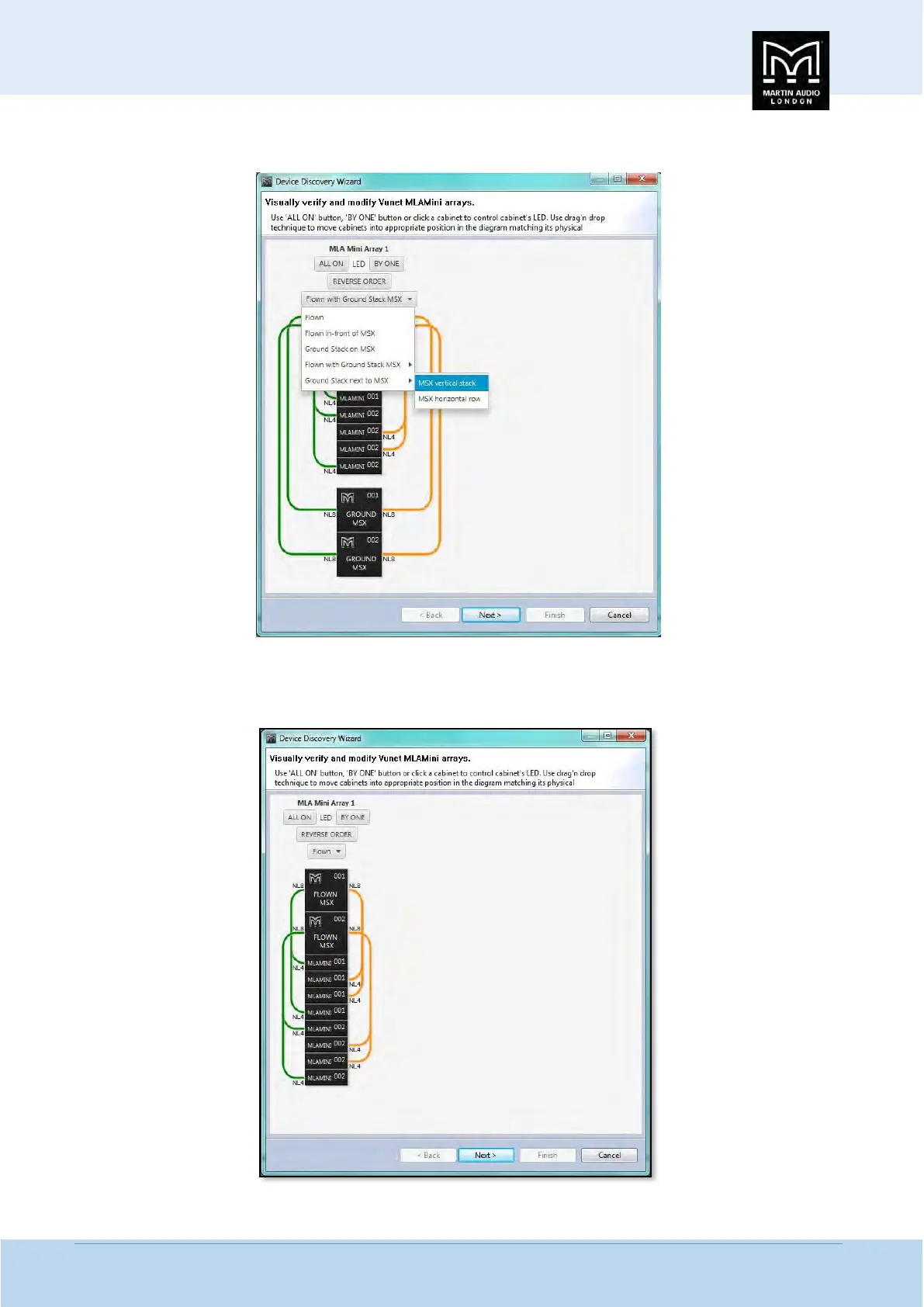Choose 'Flown in-front of MSX' menu entry
Screen dimensions: 924x1307
tap(358, 333)
